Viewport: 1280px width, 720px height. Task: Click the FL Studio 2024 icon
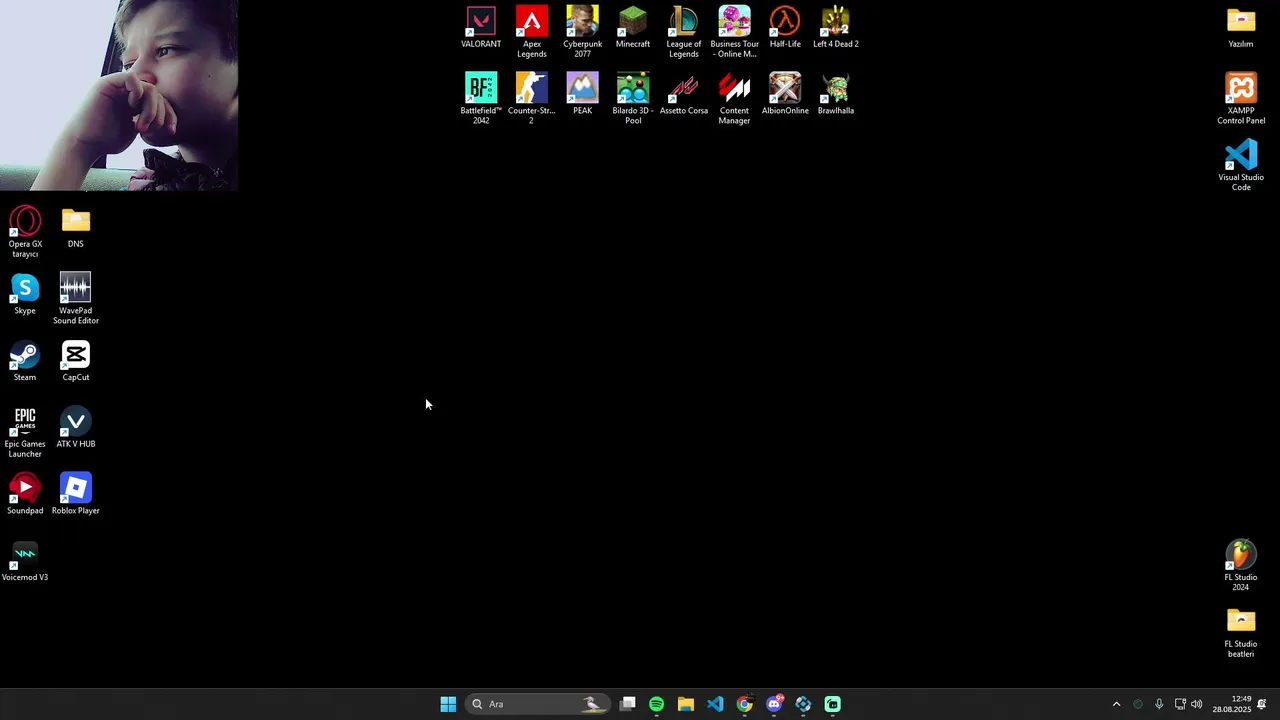pyautogui.click(x=1241, y=565)
